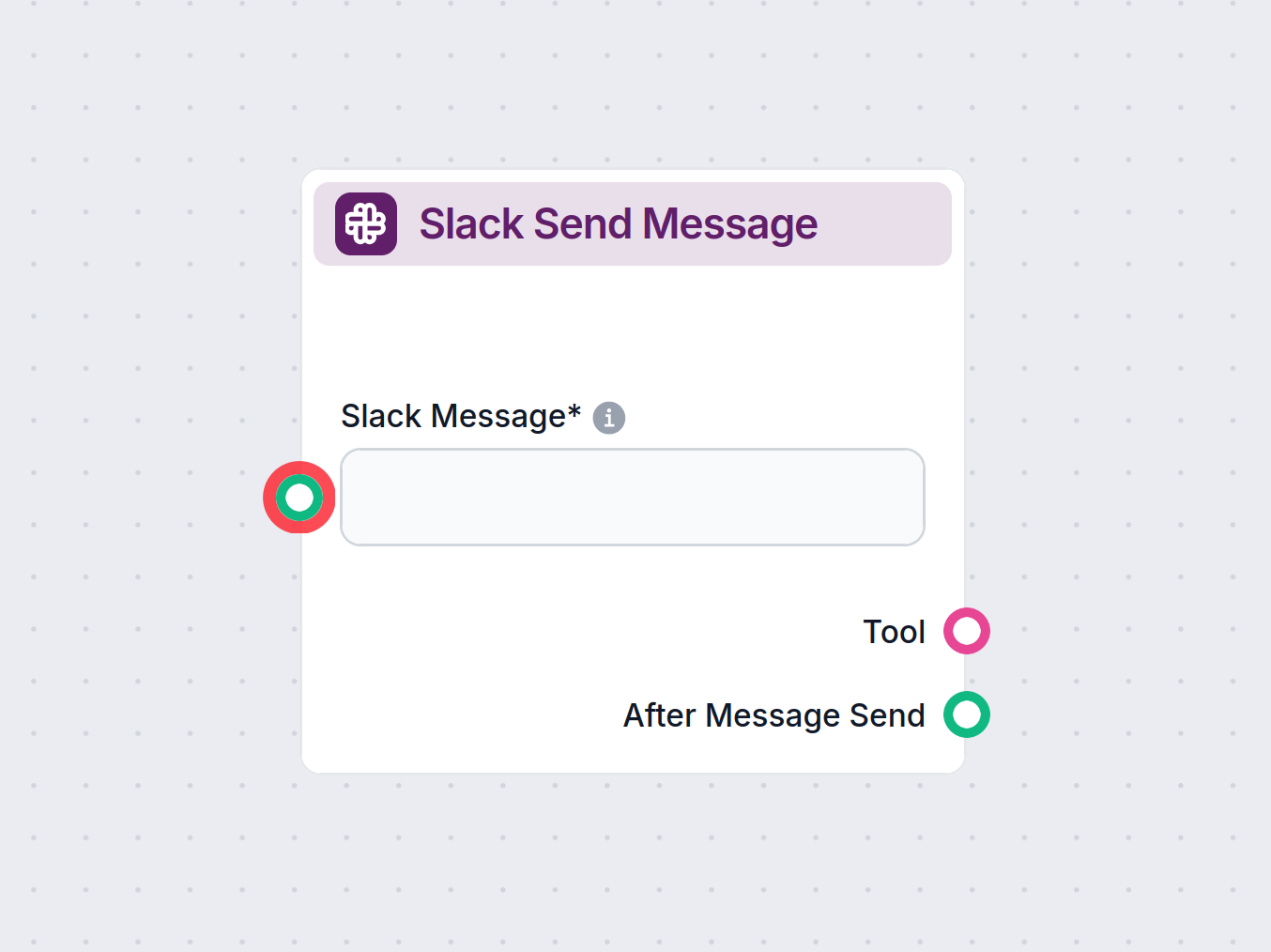Viewport: 1271px width, 952px height.
Task: Click the Tool label text
Action: tap(894, 631)
